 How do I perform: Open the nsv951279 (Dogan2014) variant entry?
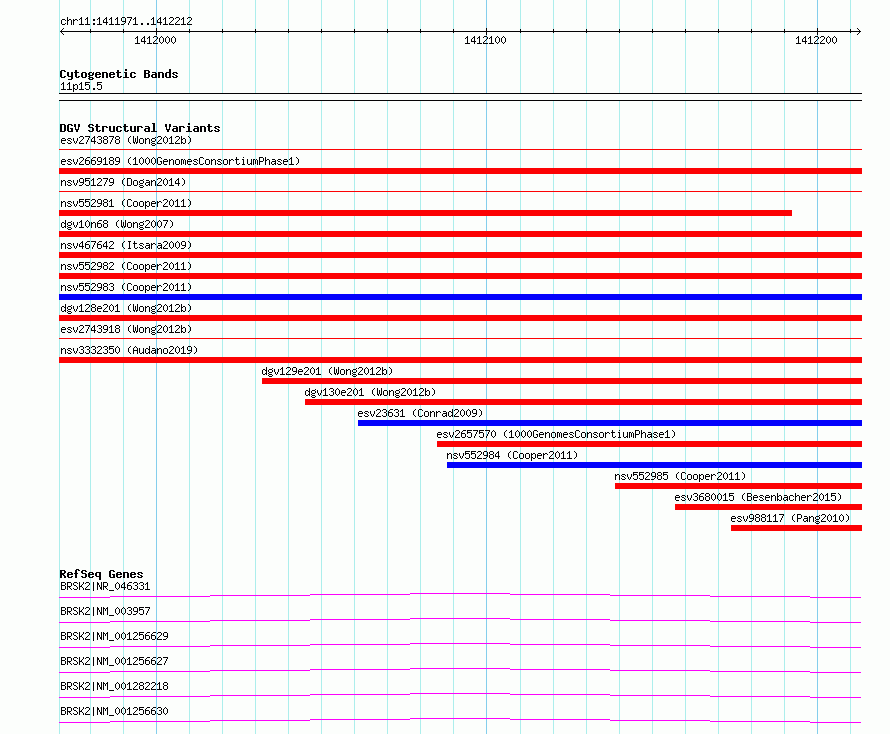(x=123, y=182)
